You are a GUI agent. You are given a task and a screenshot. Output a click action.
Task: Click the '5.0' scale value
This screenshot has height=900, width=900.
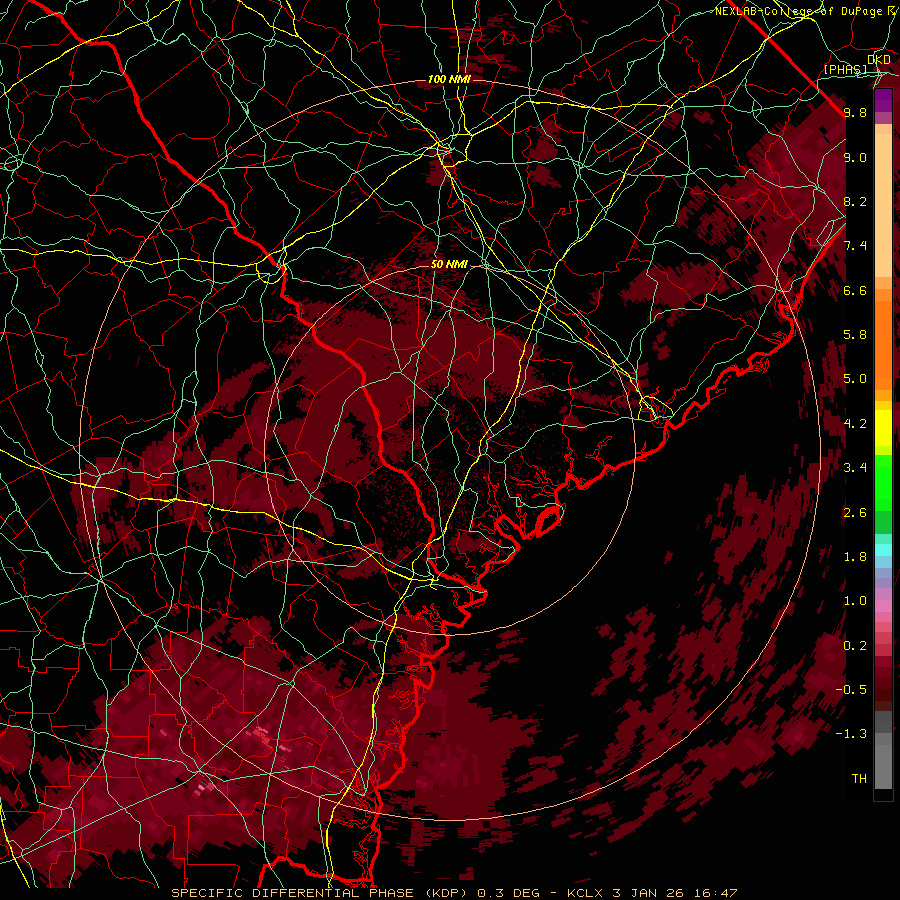tap(855, 379)
